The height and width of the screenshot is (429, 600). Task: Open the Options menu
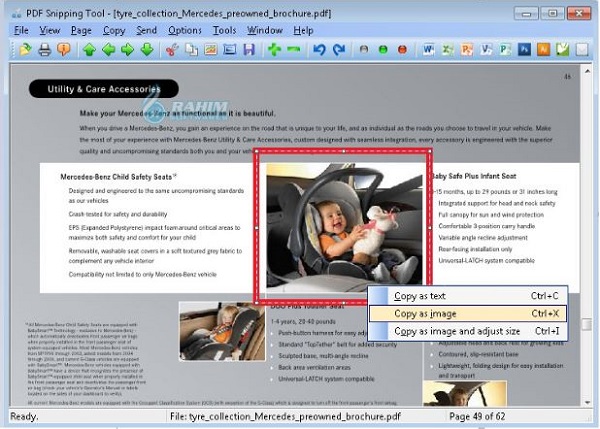click(x=185, y=30)
